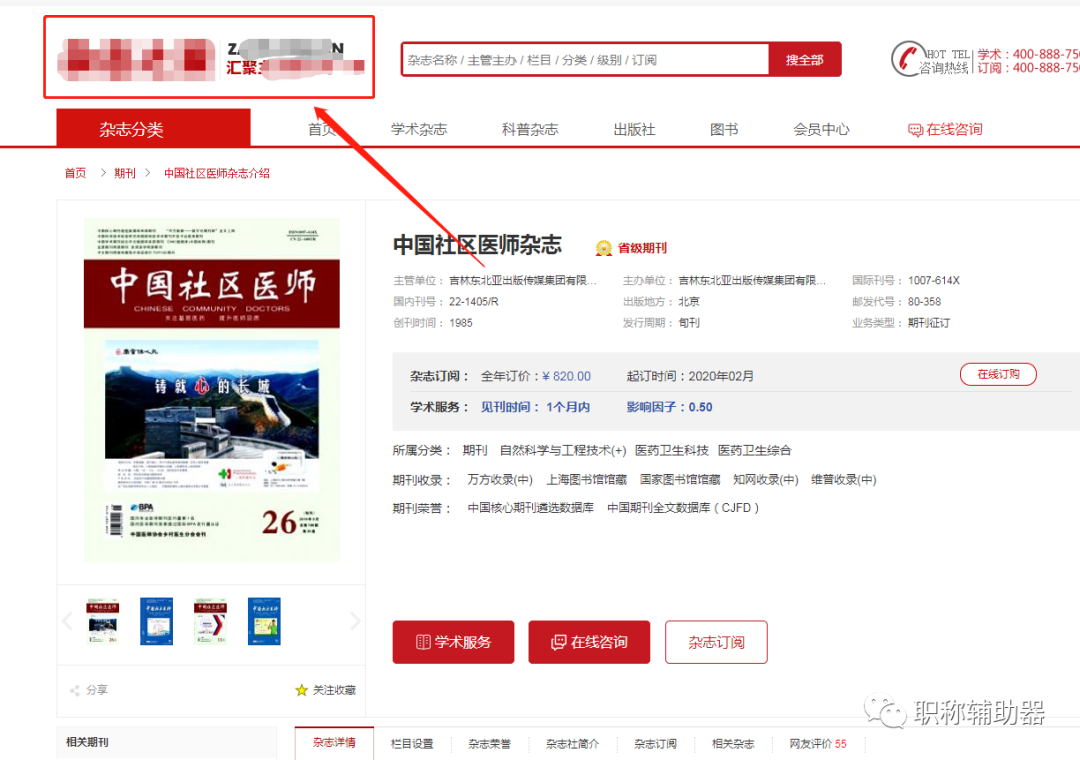
Task: Click the 杂志订阅 button below the cover
Action: [716, 642]
